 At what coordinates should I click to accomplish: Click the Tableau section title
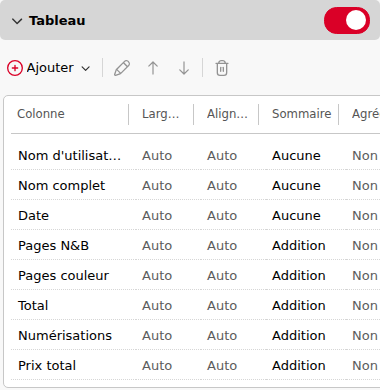pyautogui.click(x=57, y=21)
